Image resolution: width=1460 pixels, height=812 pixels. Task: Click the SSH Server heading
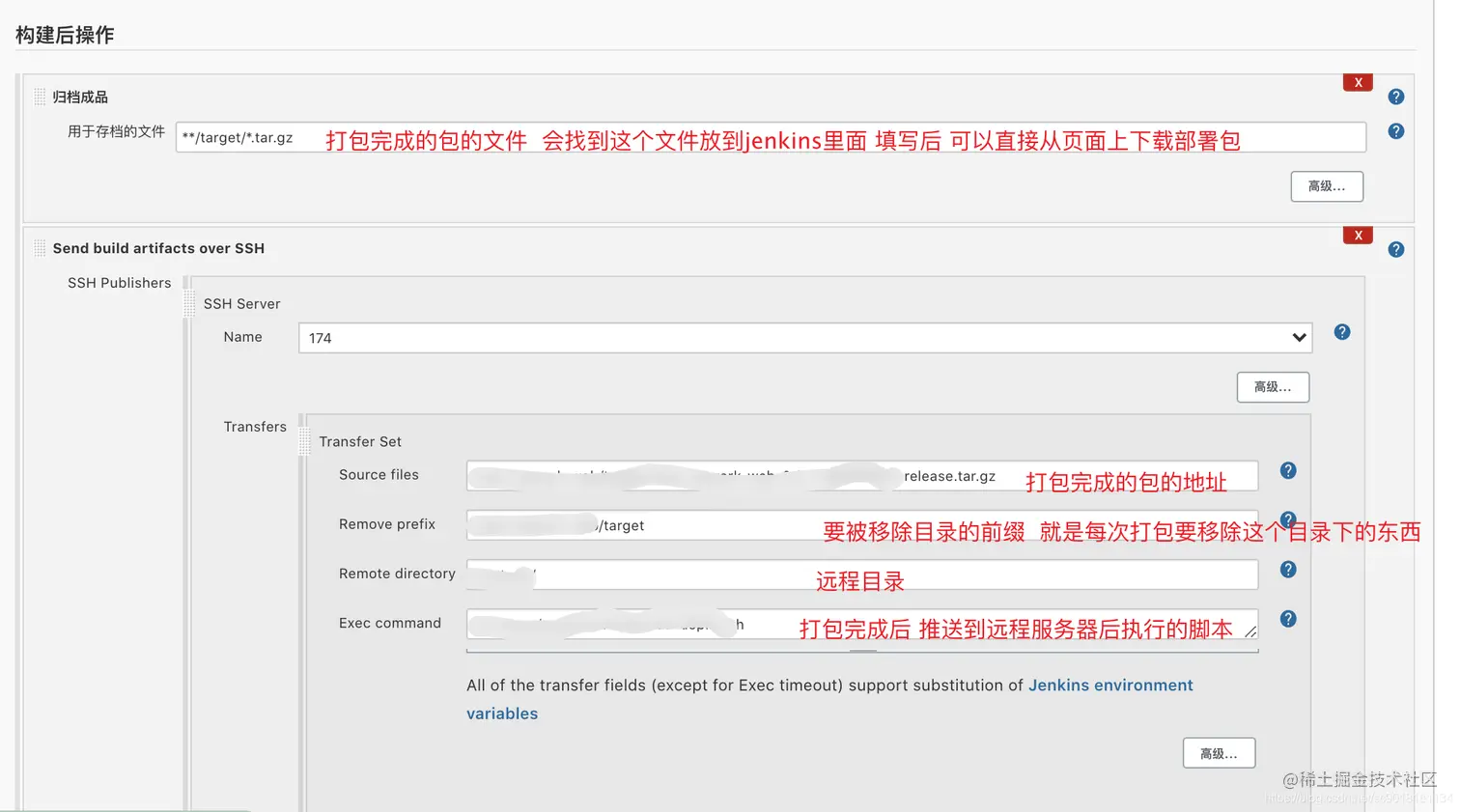(x=241, y=304)
